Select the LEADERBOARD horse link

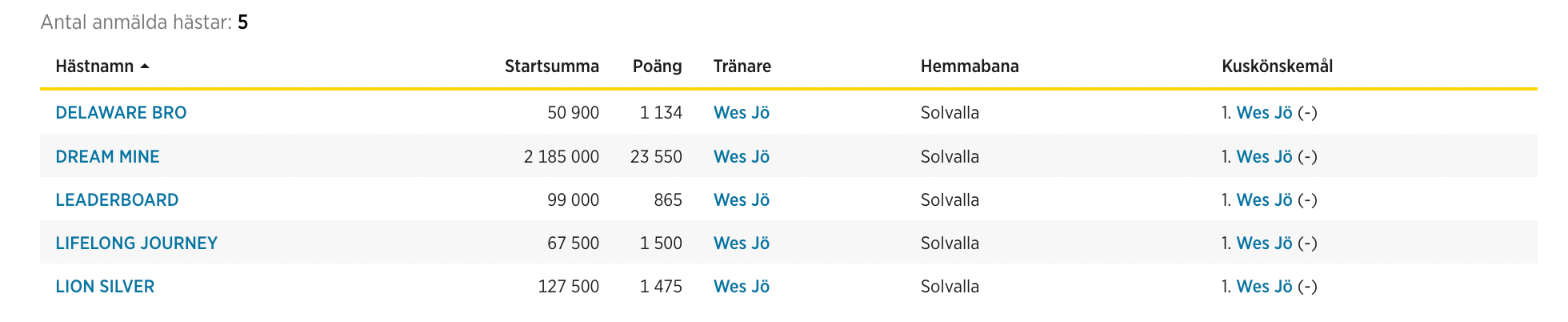coord(117,200)
